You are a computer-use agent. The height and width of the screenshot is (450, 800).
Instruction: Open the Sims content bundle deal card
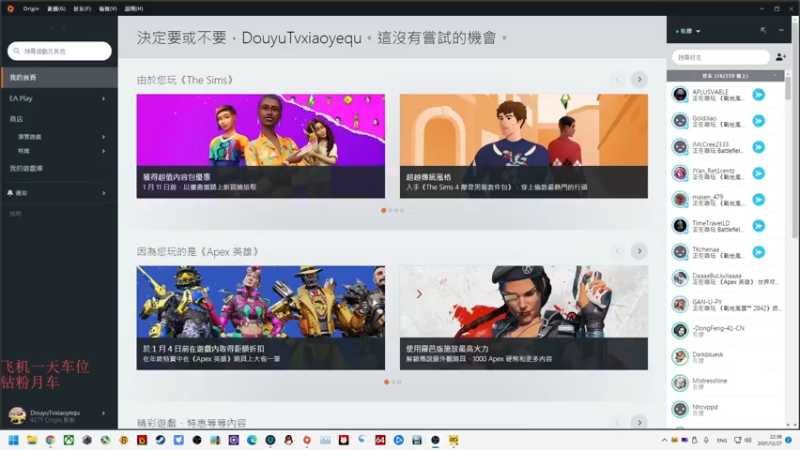pos(261,146)
